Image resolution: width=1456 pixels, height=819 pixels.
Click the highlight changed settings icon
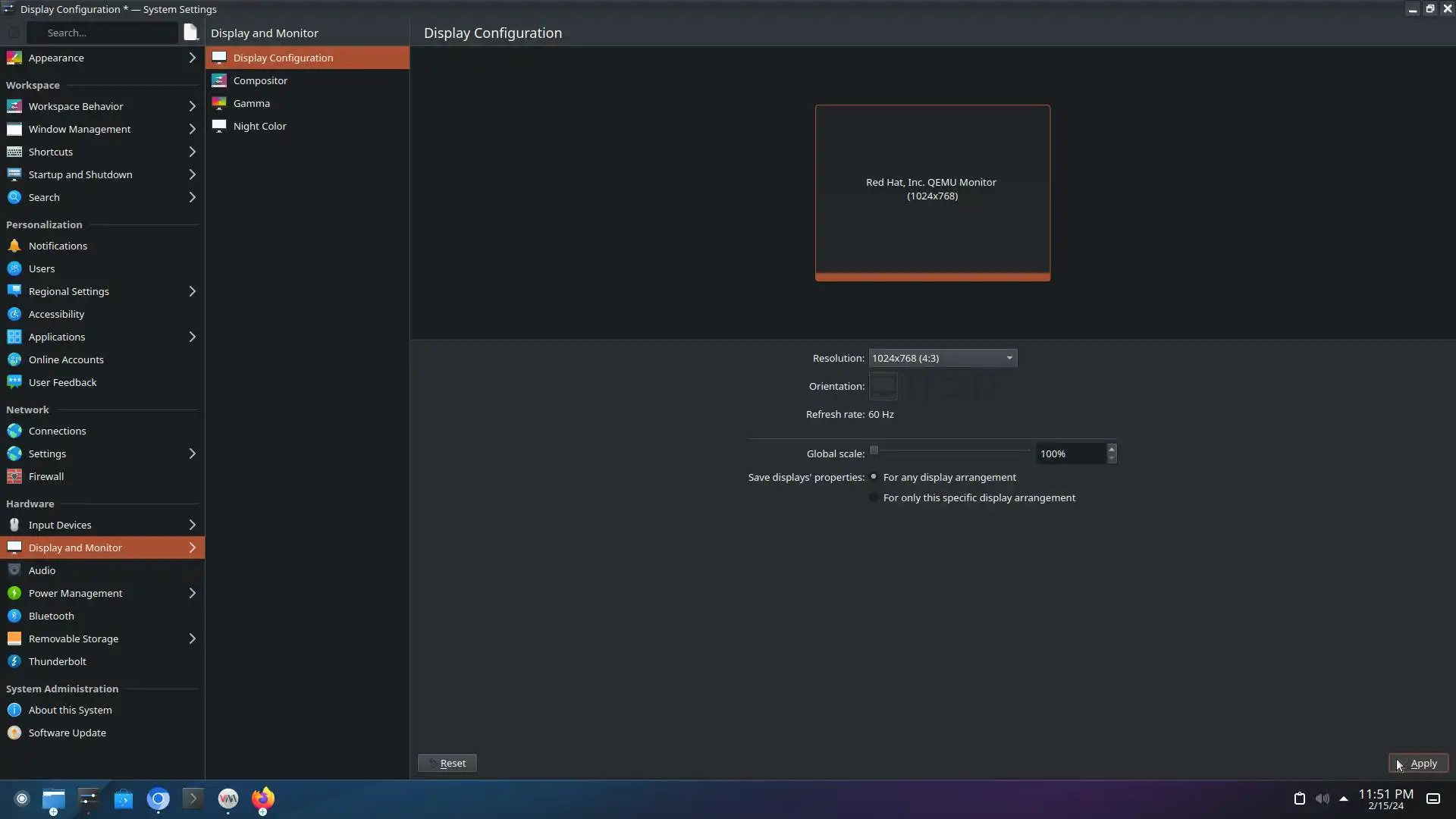coord(190,33)
